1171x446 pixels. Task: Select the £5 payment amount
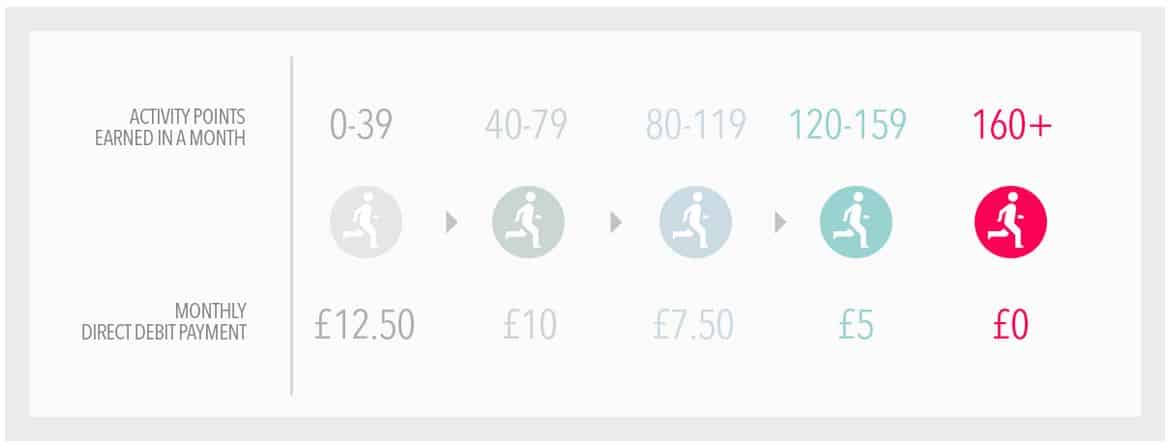pos(854,324)
